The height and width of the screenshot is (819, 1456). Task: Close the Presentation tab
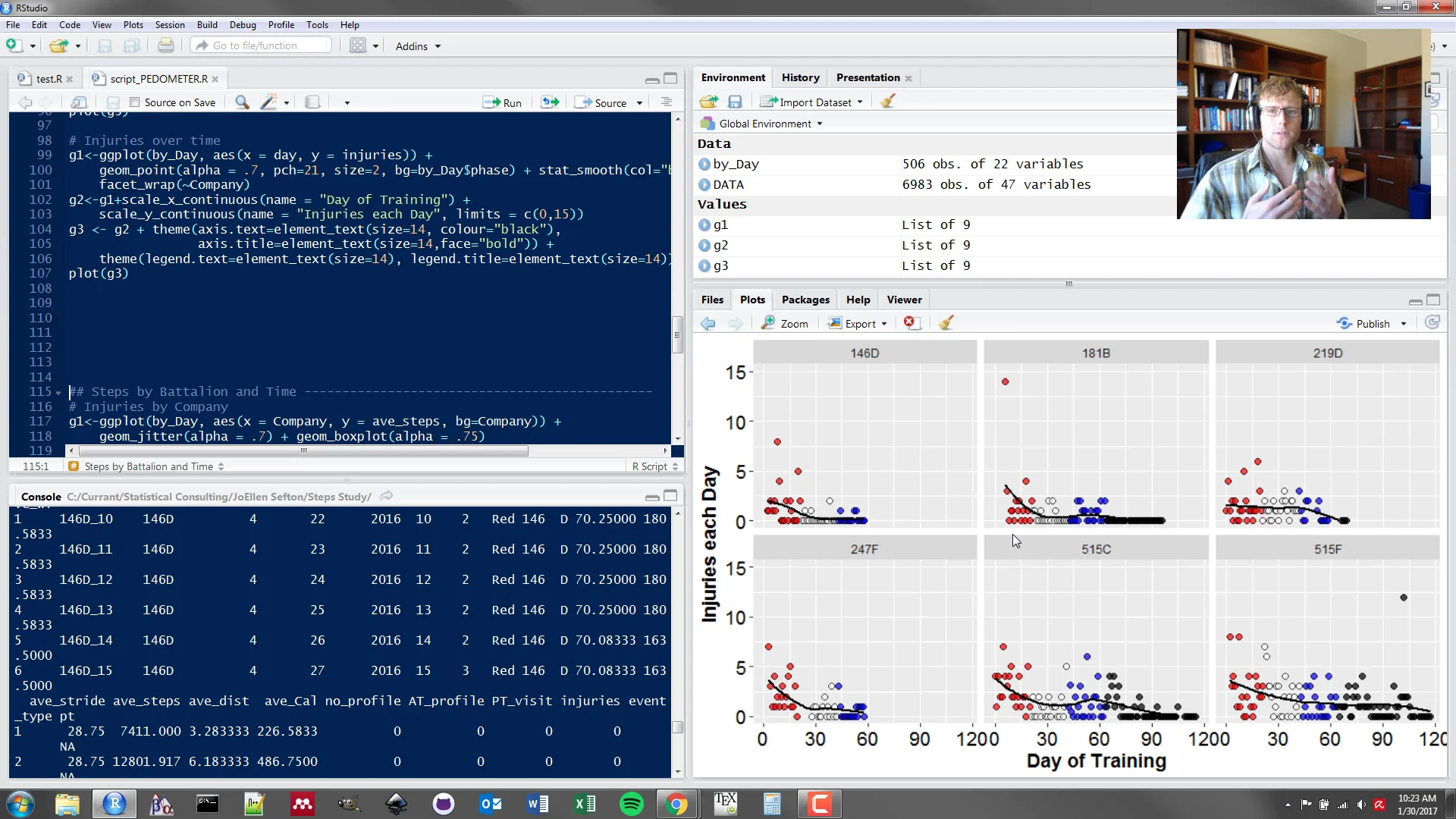tap(908, 78)
